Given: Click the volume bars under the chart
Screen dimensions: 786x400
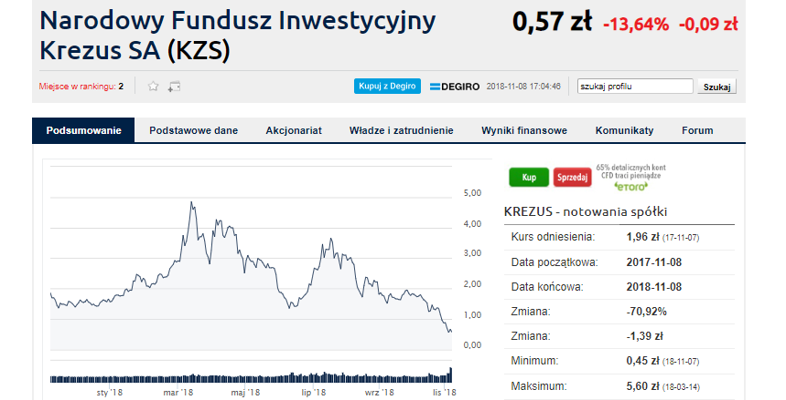Looking at the screenshot, I should point(251,377).
